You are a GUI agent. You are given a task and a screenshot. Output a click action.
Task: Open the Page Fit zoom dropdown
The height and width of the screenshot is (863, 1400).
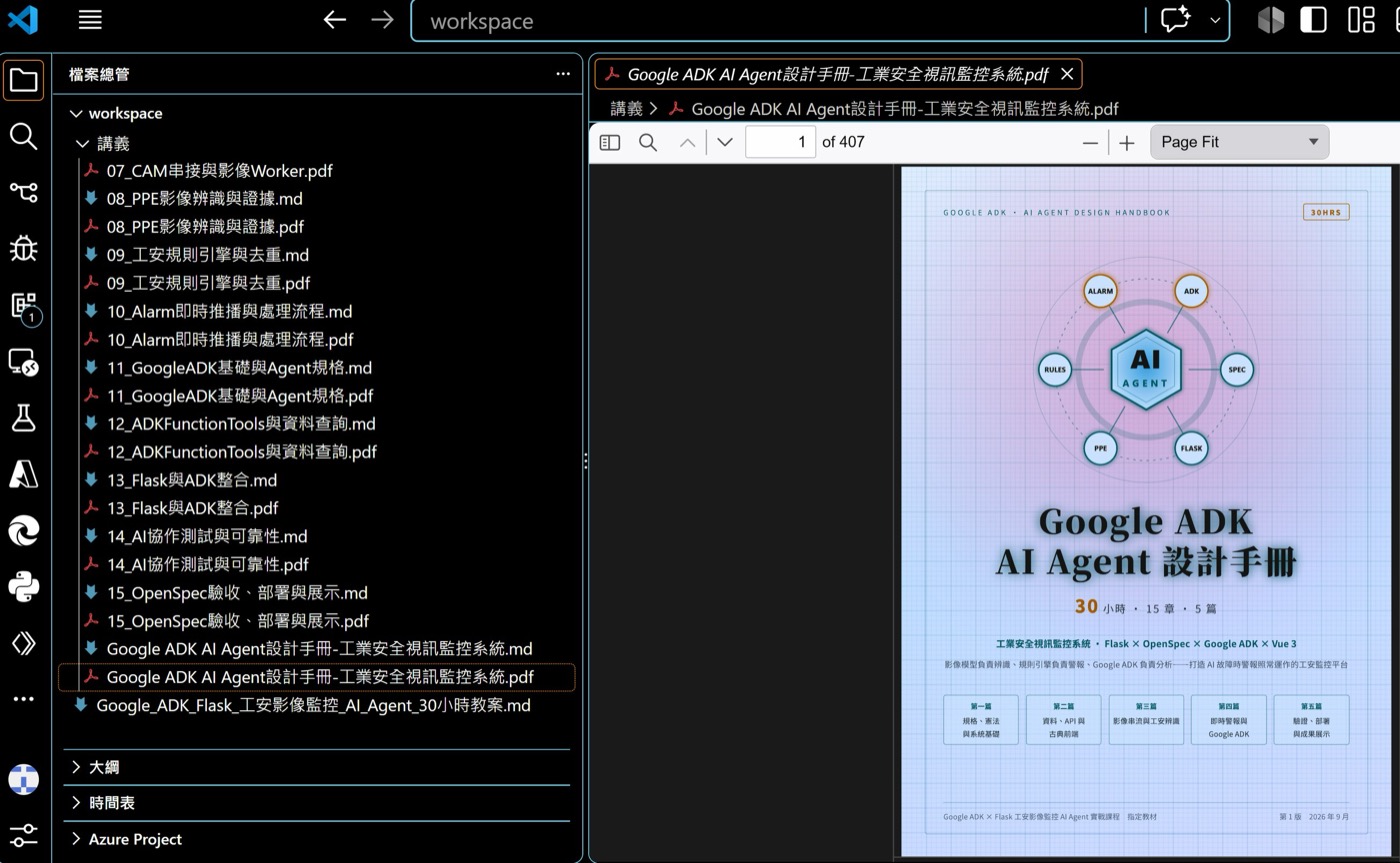tap(1240, 142)
